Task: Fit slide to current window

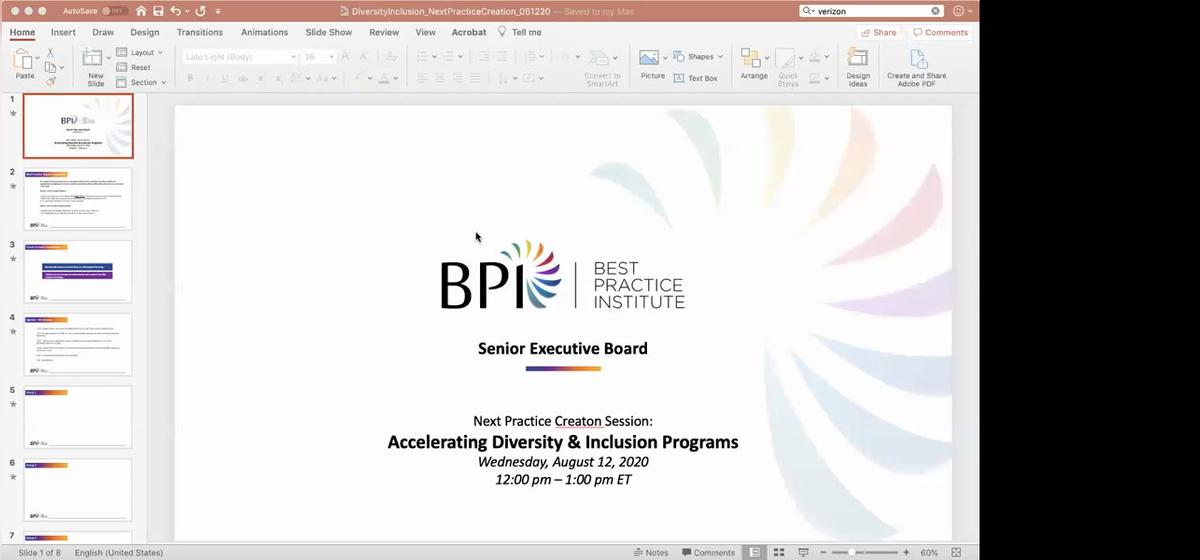Action: [958, 552]
